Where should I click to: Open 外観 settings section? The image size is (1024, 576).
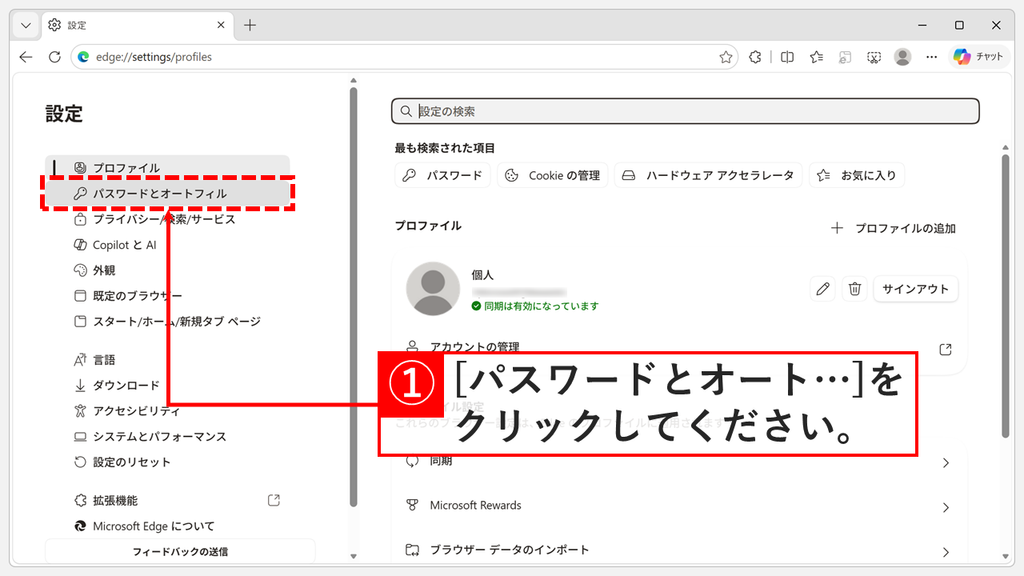(167, 270)
